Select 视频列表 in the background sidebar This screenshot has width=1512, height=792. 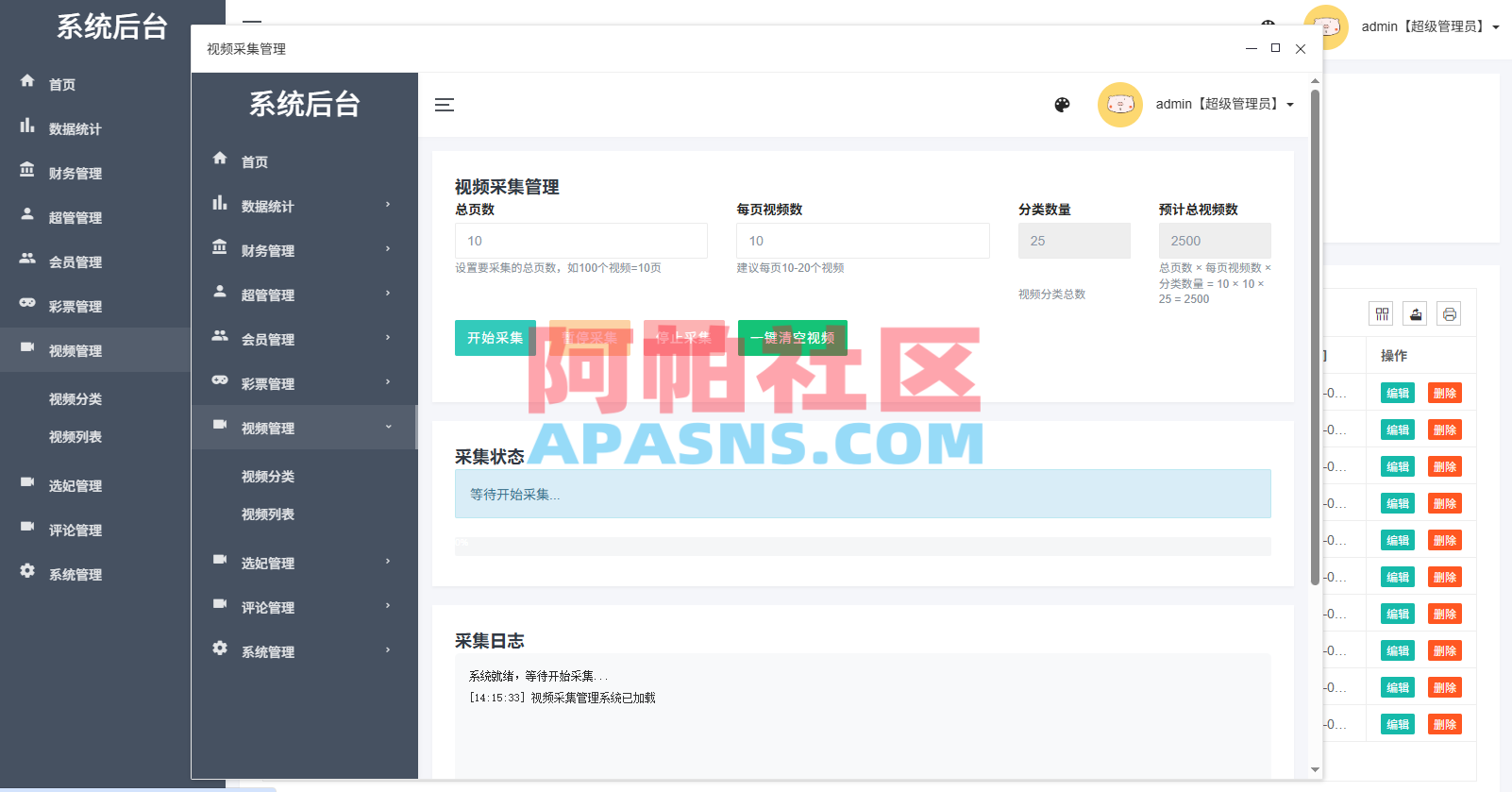[76, 437]
